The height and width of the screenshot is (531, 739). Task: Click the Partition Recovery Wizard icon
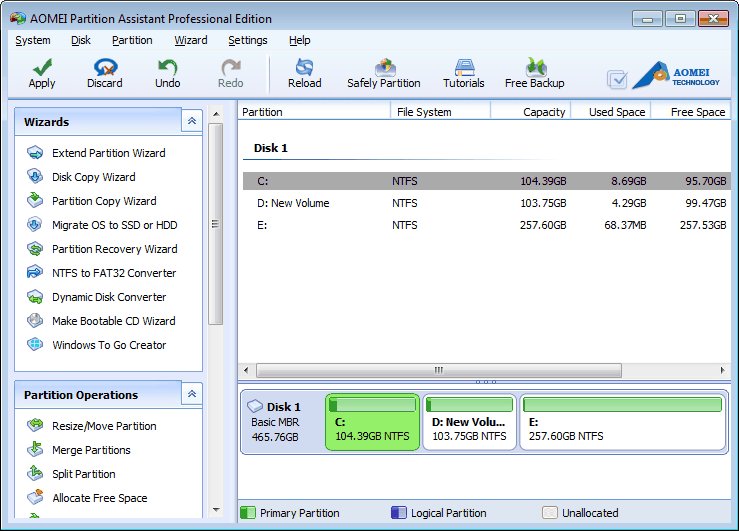tap(35, 248)
